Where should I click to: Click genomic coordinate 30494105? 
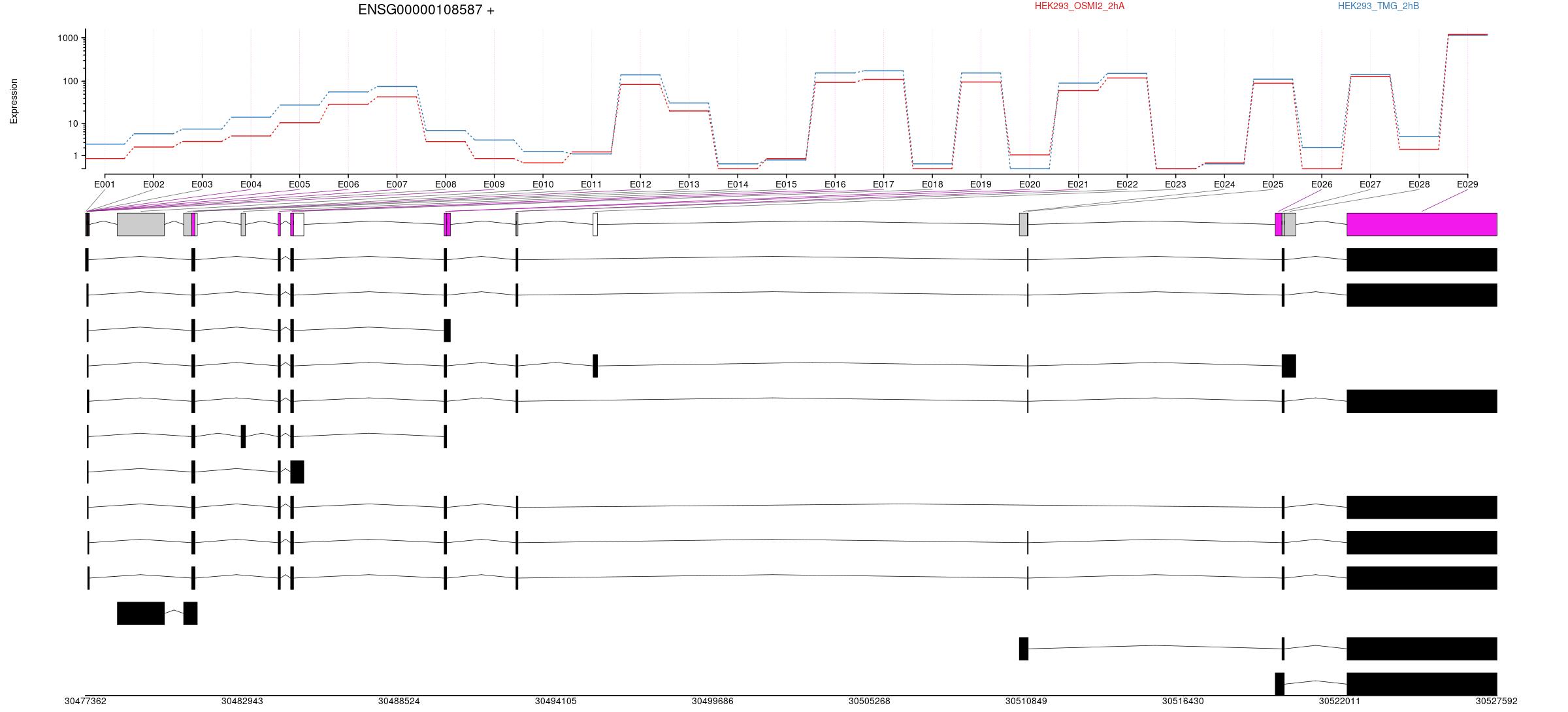[x=556, y=702]
